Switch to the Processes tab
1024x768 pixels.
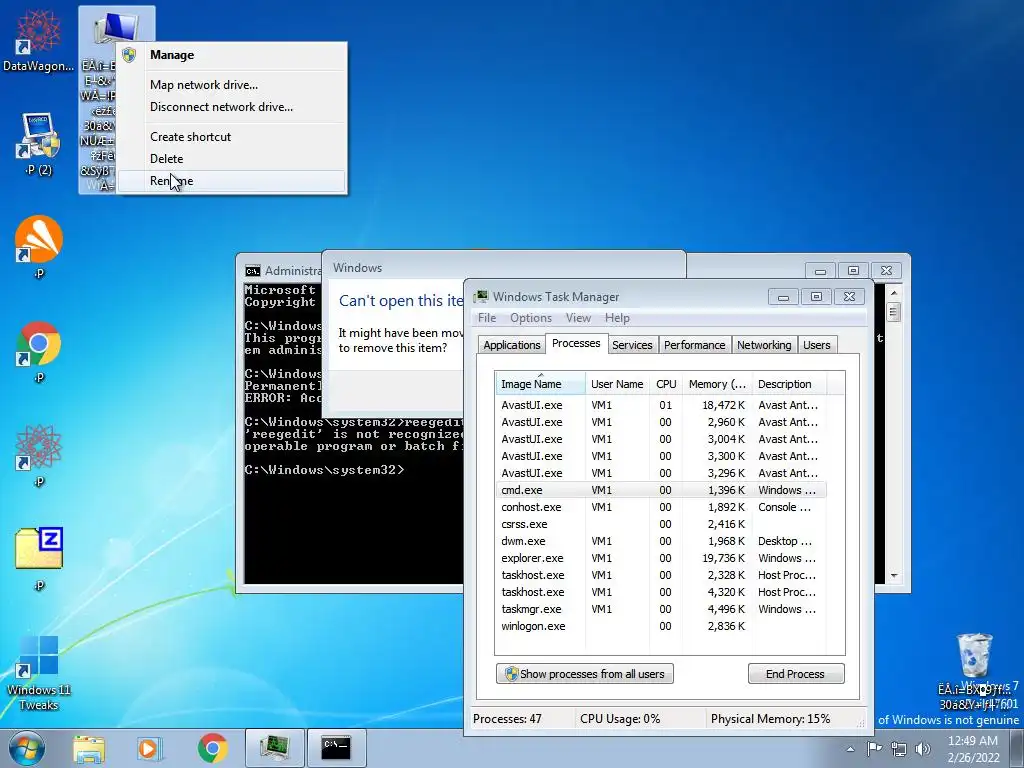(x=576, y=343)
